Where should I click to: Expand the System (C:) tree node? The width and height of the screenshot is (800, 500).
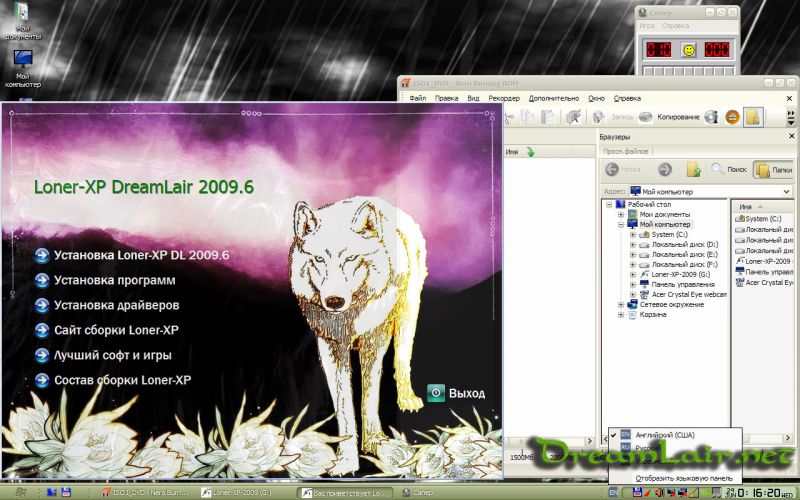coord(632,234)
